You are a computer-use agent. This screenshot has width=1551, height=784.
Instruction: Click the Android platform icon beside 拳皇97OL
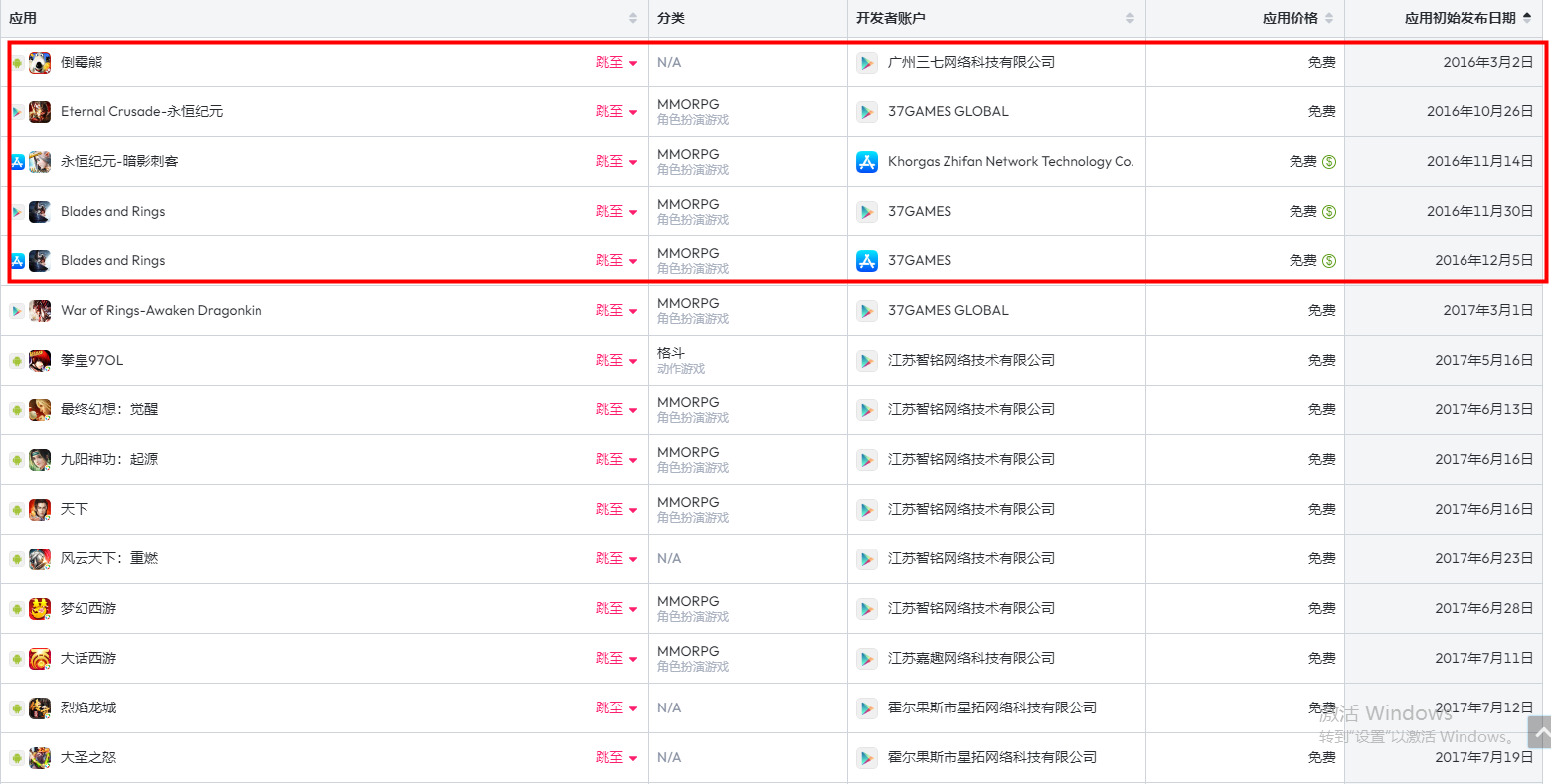tap(17, 361)
